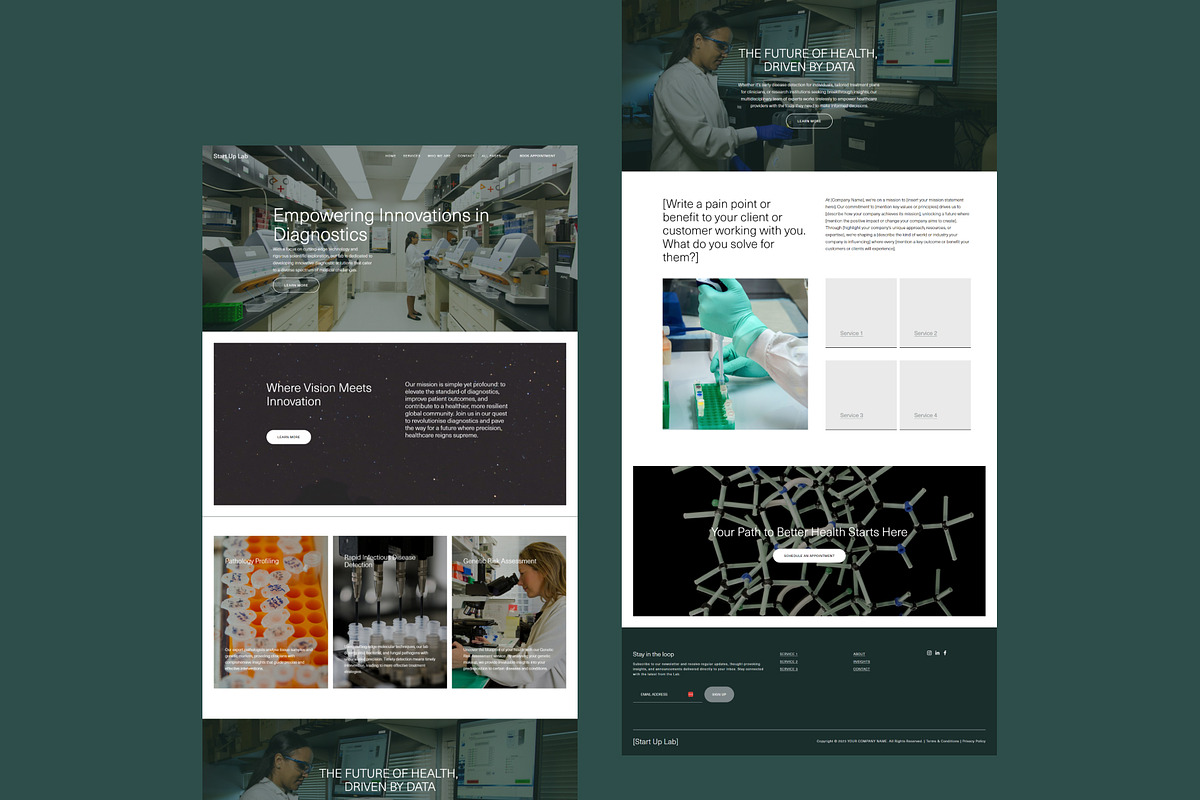
Task: Open the Contact footer link
Action: 861,669
